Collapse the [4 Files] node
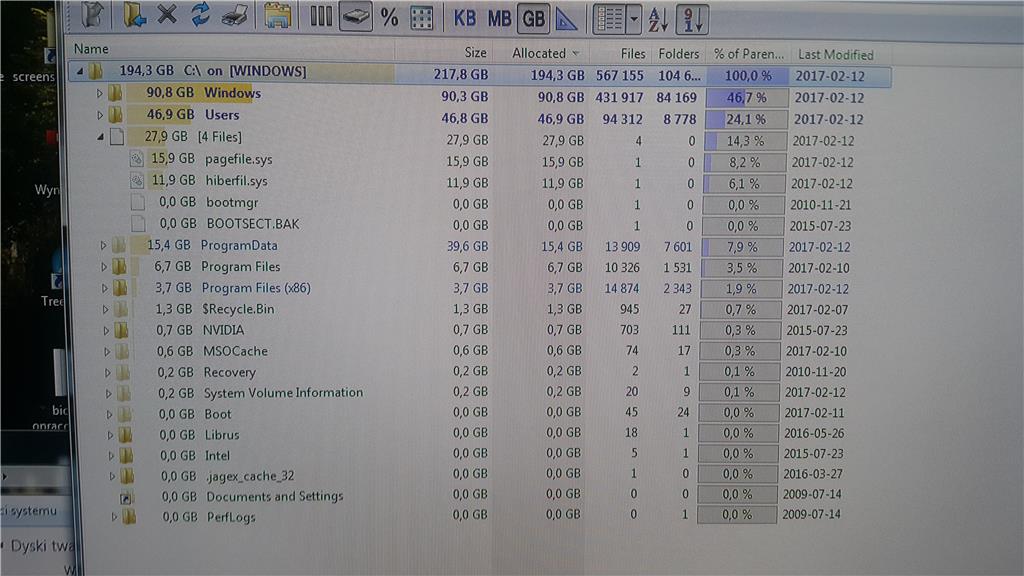 (101, 137)
